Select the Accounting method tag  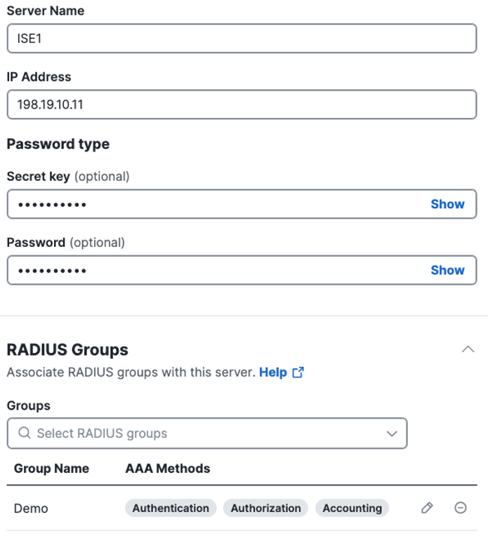point(352,508)
